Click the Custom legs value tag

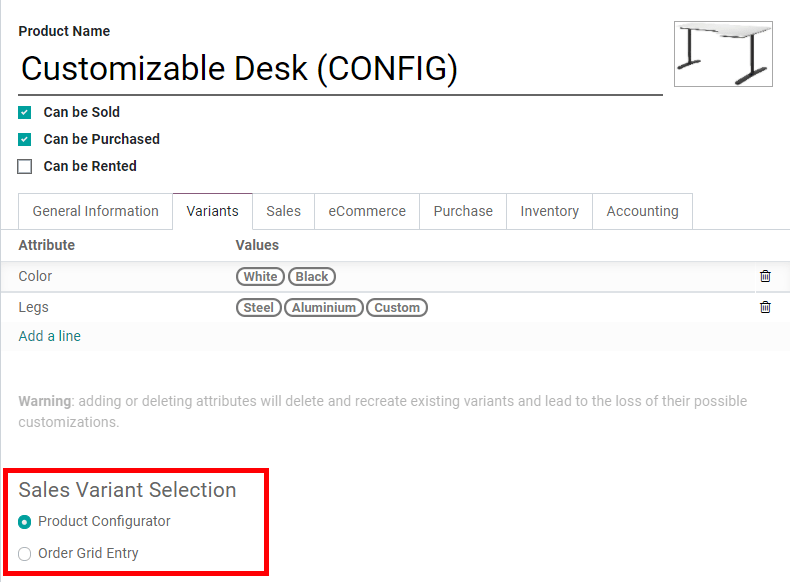point(397,308)
